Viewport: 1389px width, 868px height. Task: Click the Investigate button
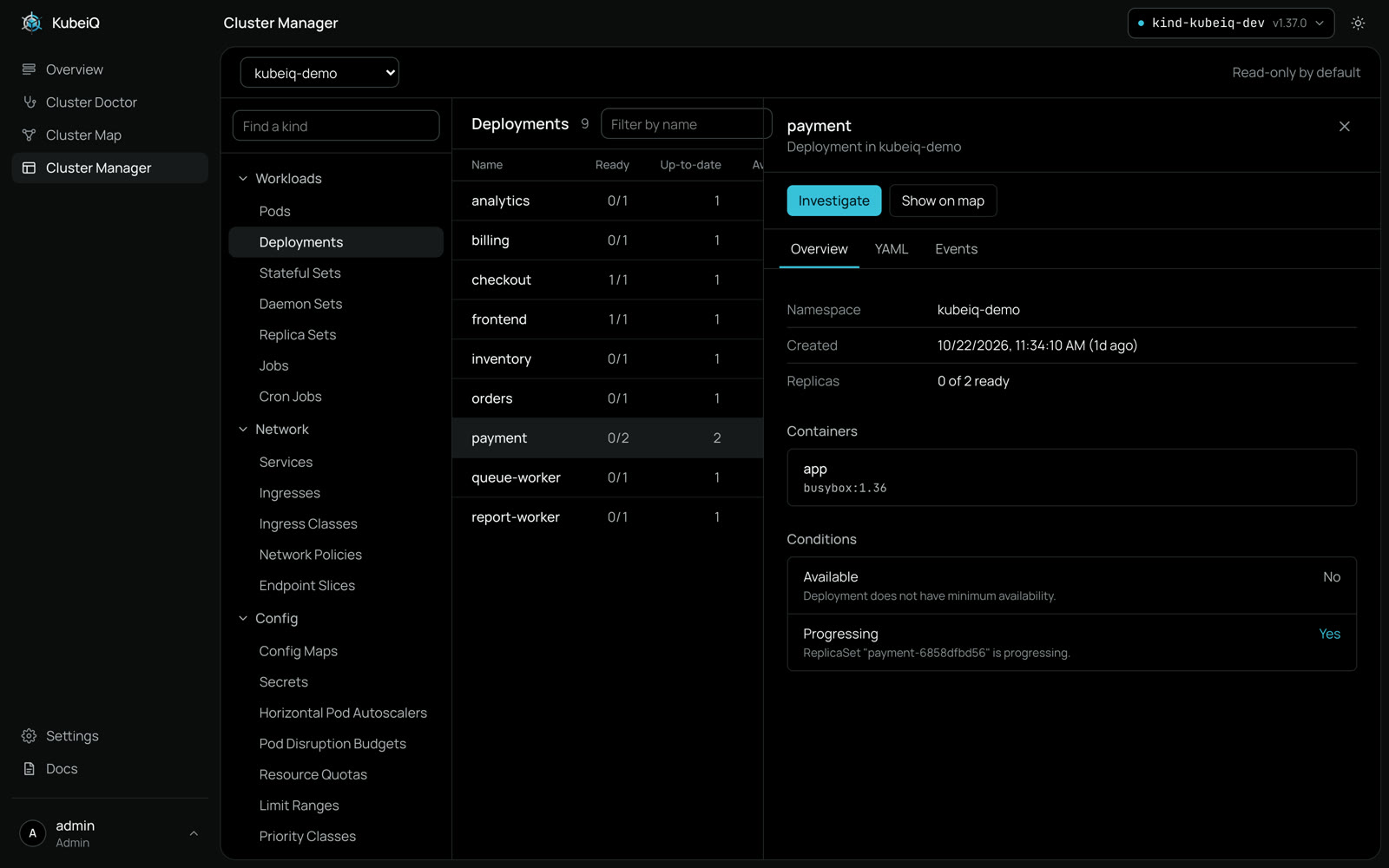point(833,201)
